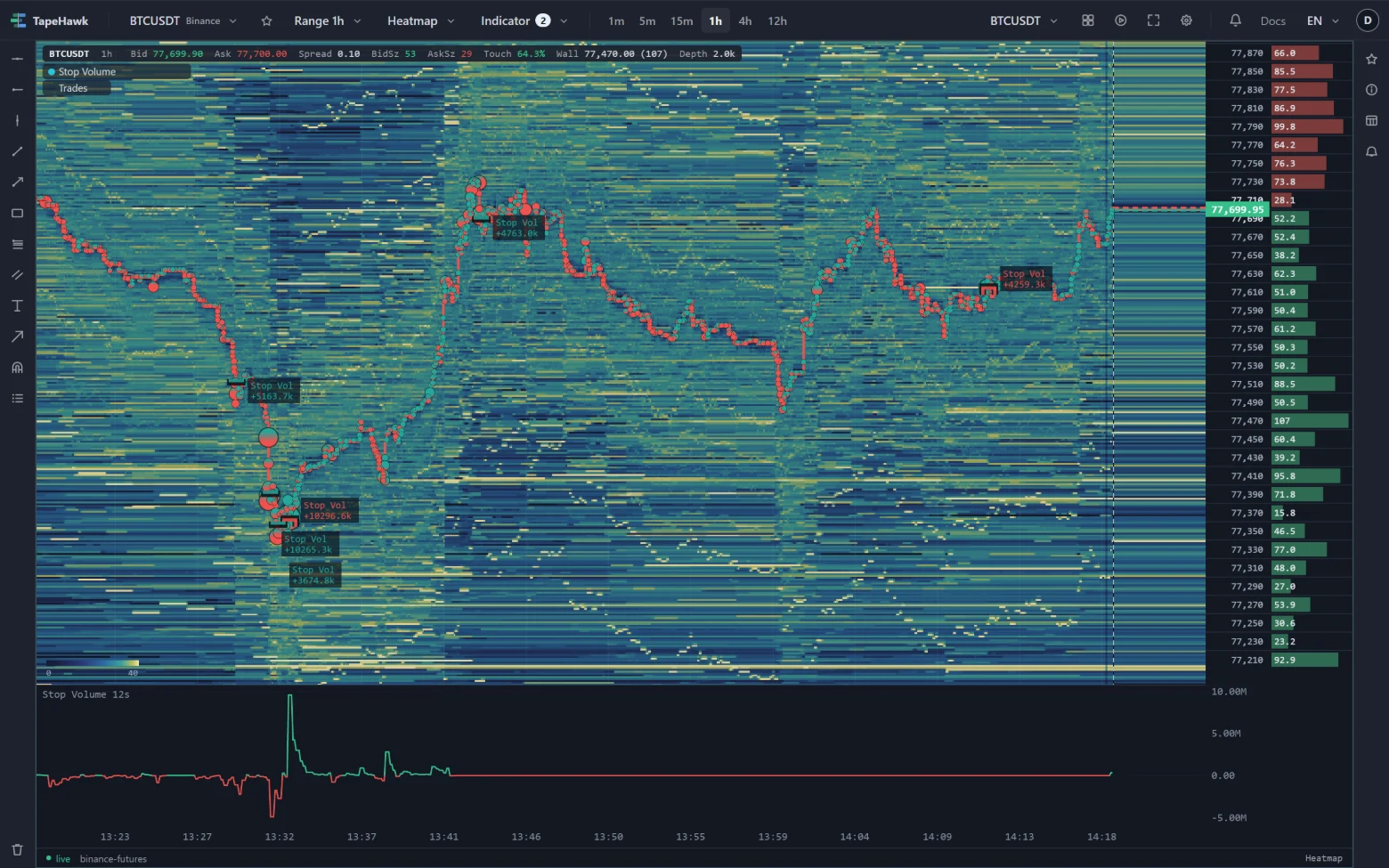Viewport: 1389px width, 868px height.
Task: Switch to the 12h timeframe
Action: pyautogui.click(x=777, y=21)
